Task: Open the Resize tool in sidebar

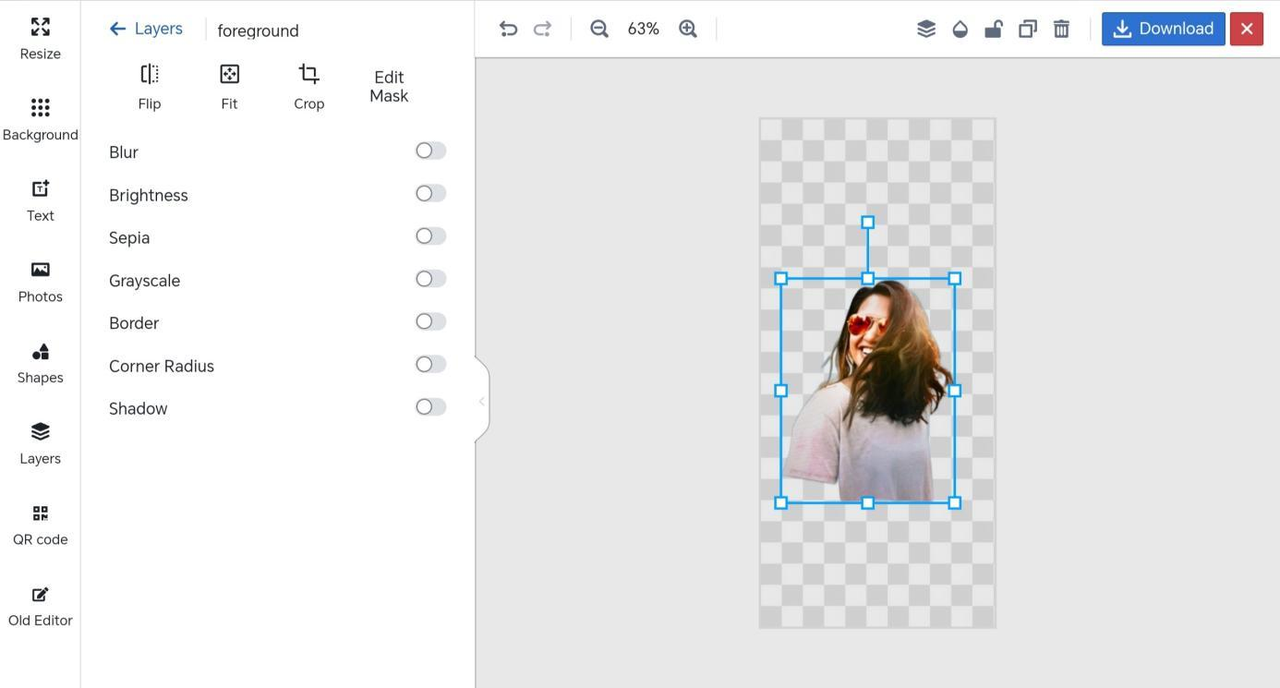Action: pyautogui.click(x=40, y=38)
